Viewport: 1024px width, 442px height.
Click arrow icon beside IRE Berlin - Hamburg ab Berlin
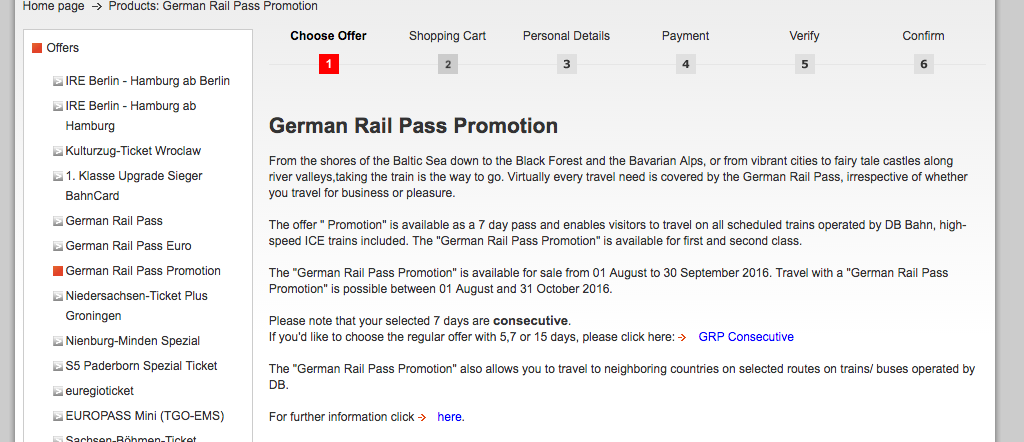pos(58,82)
